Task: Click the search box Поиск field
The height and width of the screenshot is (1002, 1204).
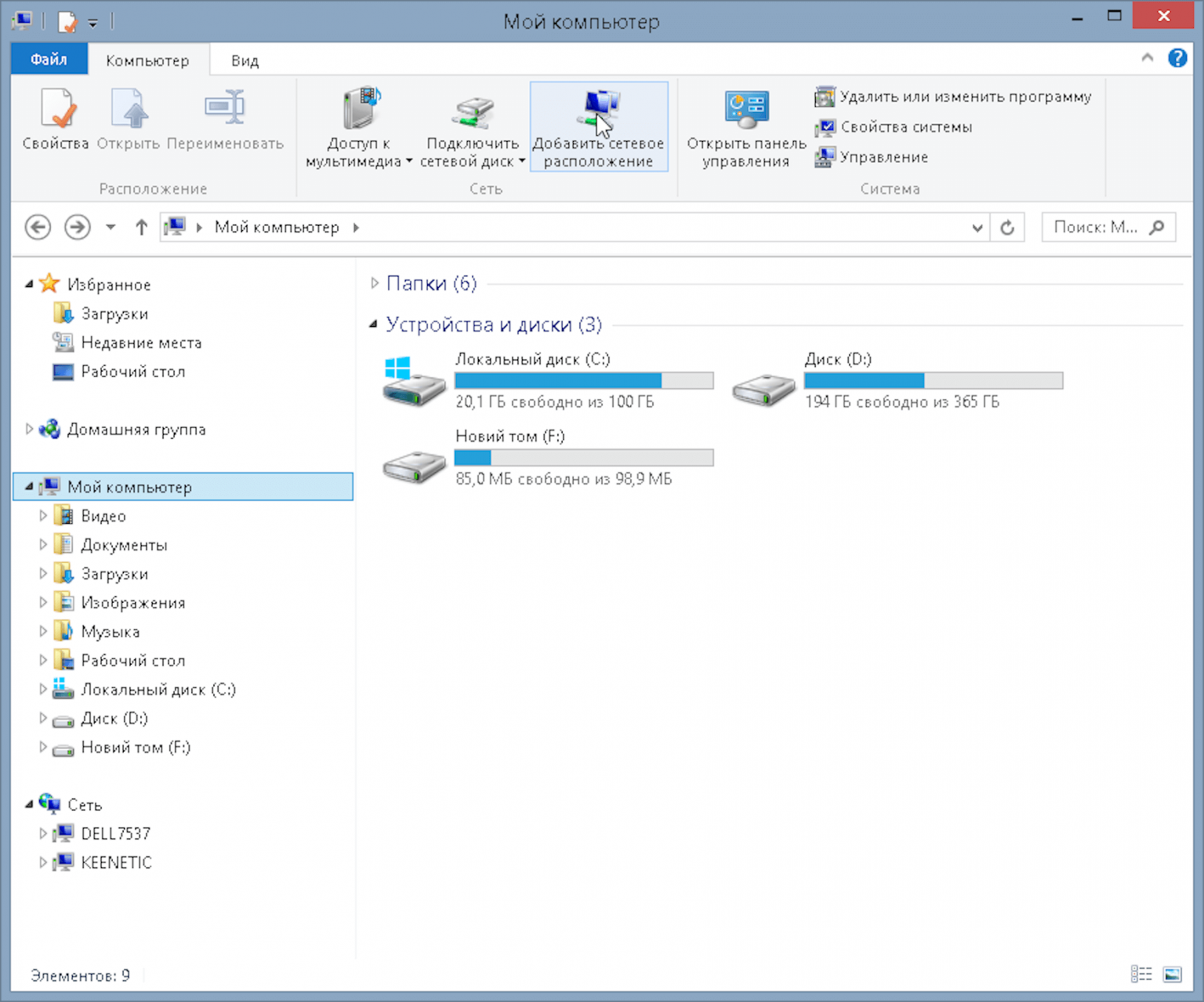Action: coord(1096,227)
